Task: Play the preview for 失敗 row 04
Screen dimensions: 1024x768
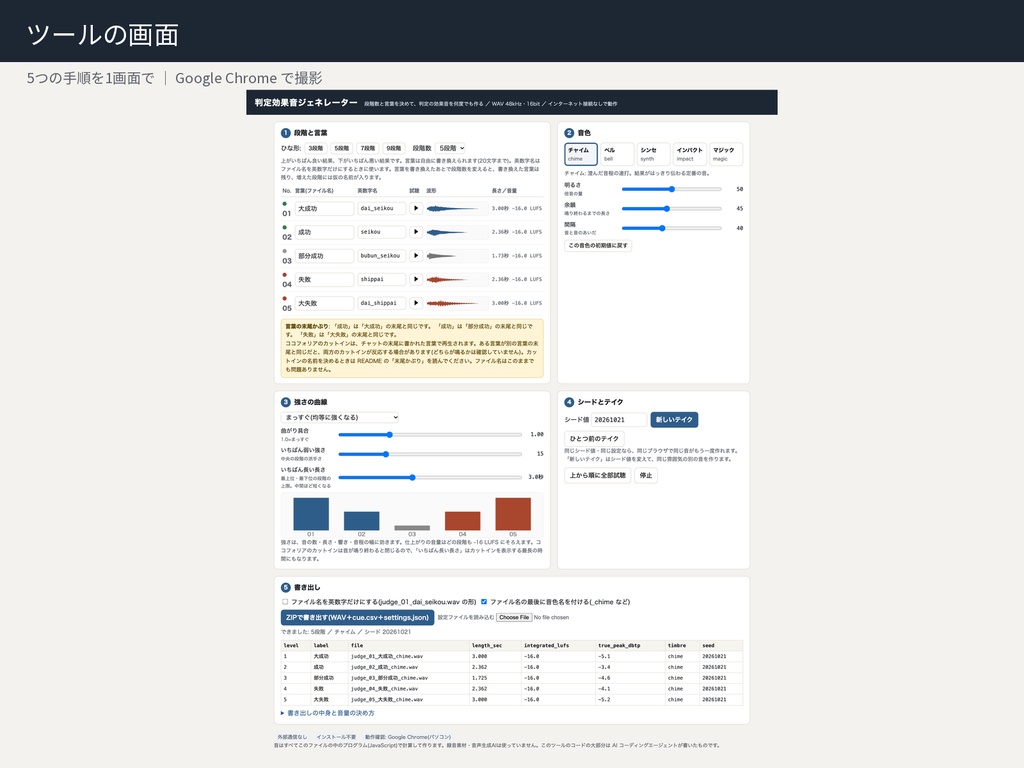Action: pos(415,279)
